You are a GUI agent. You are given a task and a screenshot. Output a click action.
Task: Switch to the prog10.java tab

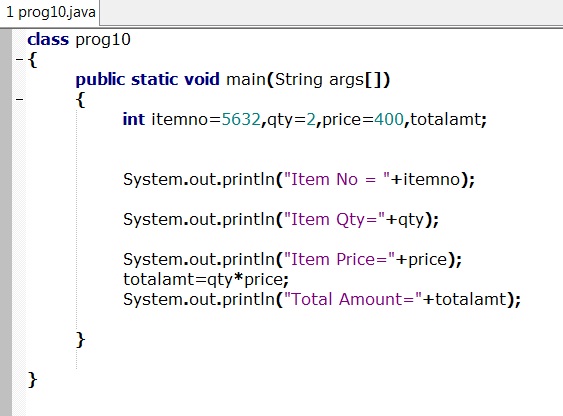50,13
